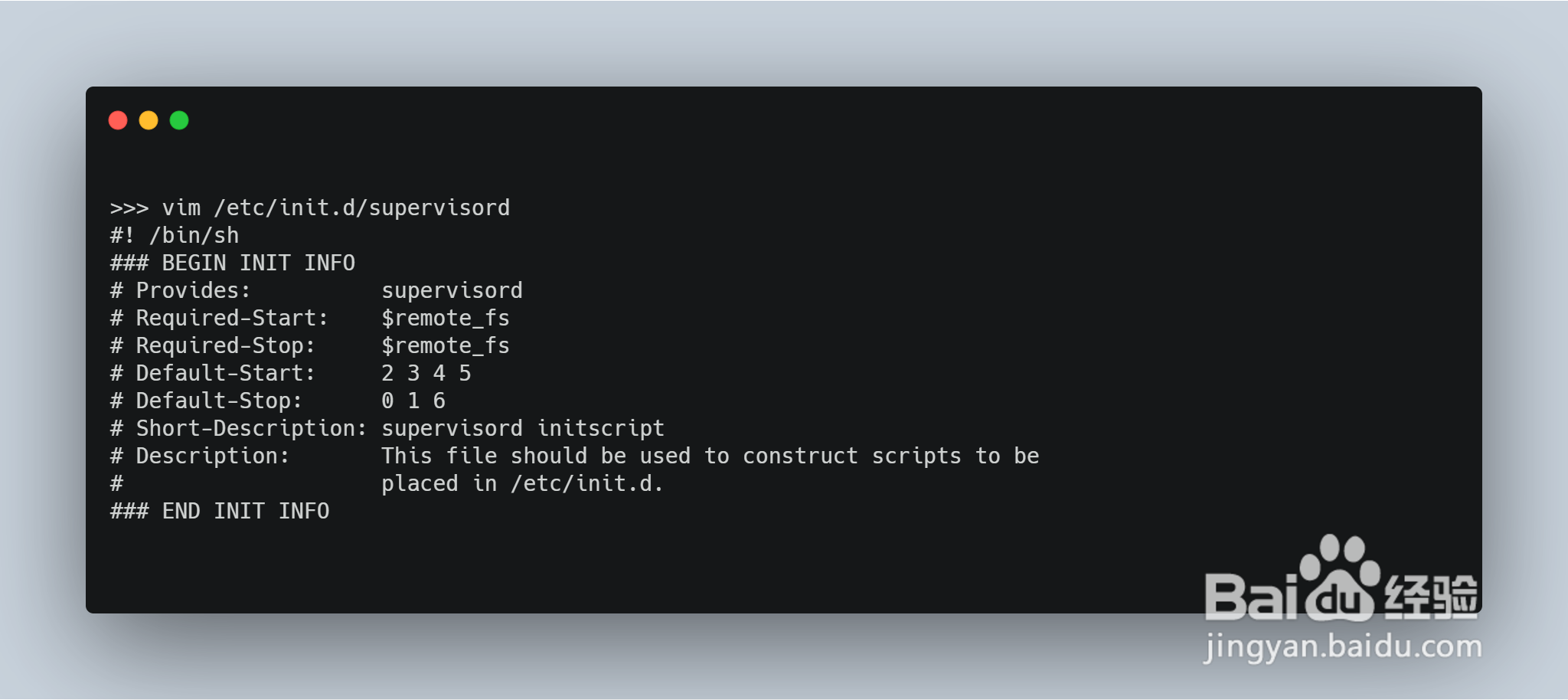
Task: Click the vim /etc/init.d/supervisord command line
Action: pyautogui.click(x=310, y=208)
